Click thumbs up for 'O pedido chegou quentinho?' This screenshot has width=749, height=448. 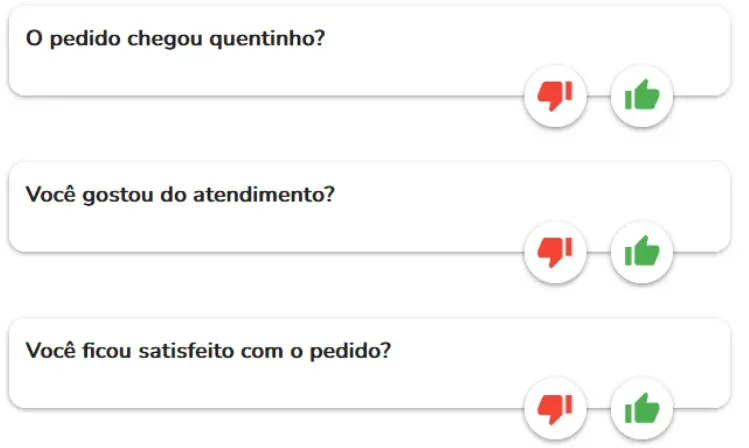642,96
